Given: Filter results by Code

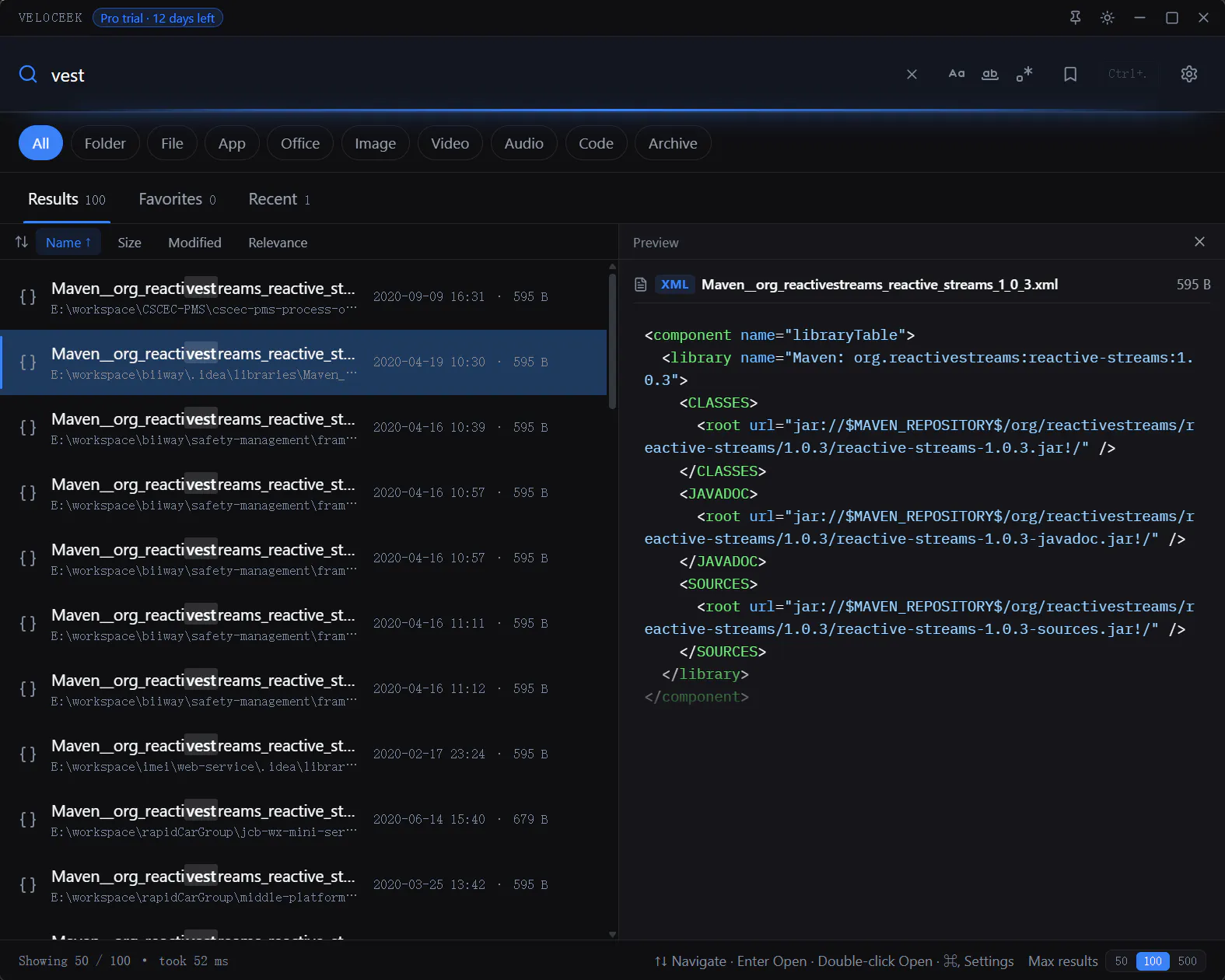Looking at the screenshot, I should (596, 143).
